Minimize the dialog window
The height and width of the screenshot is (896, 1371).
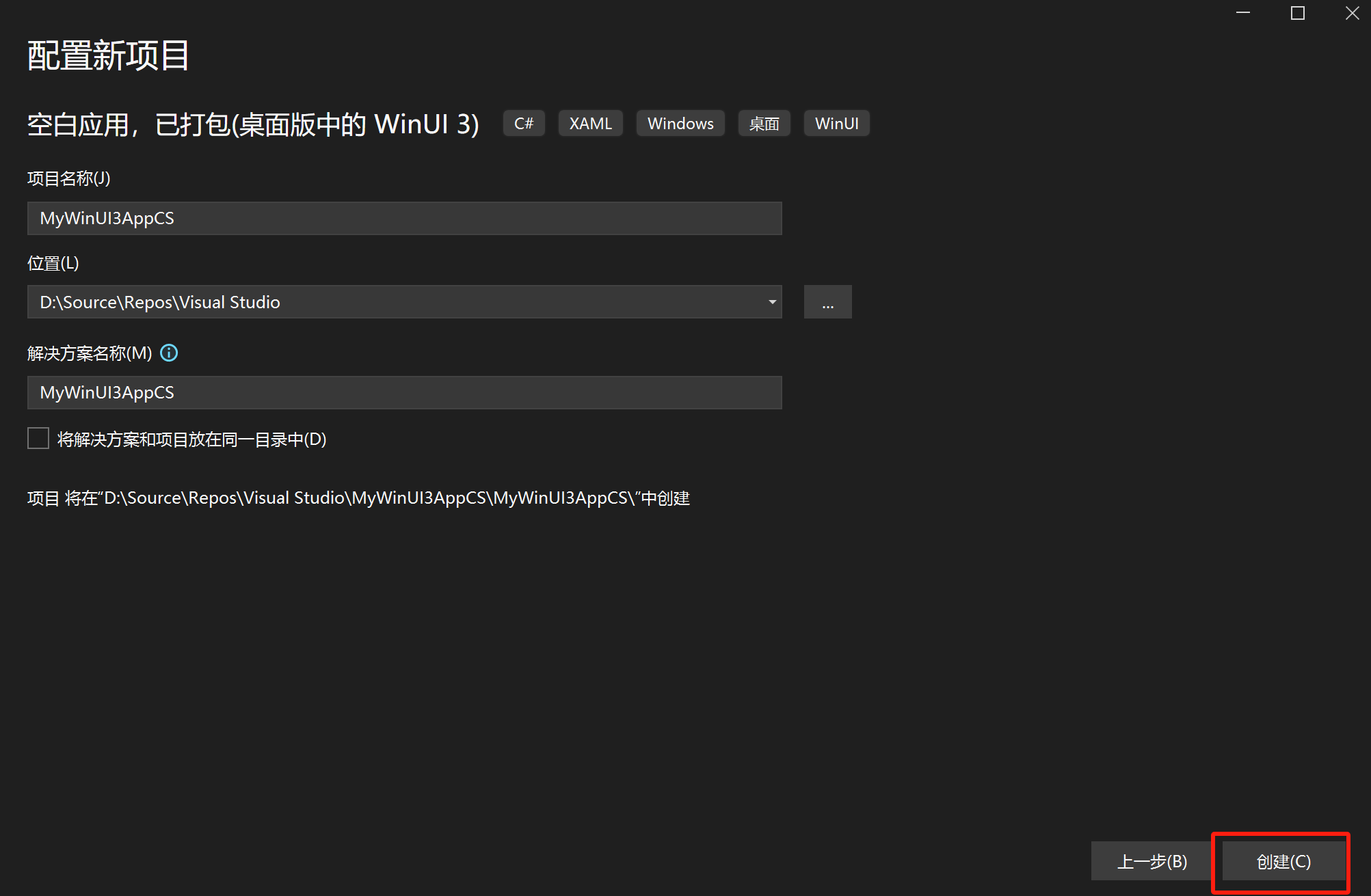[x=1243, y=14]
